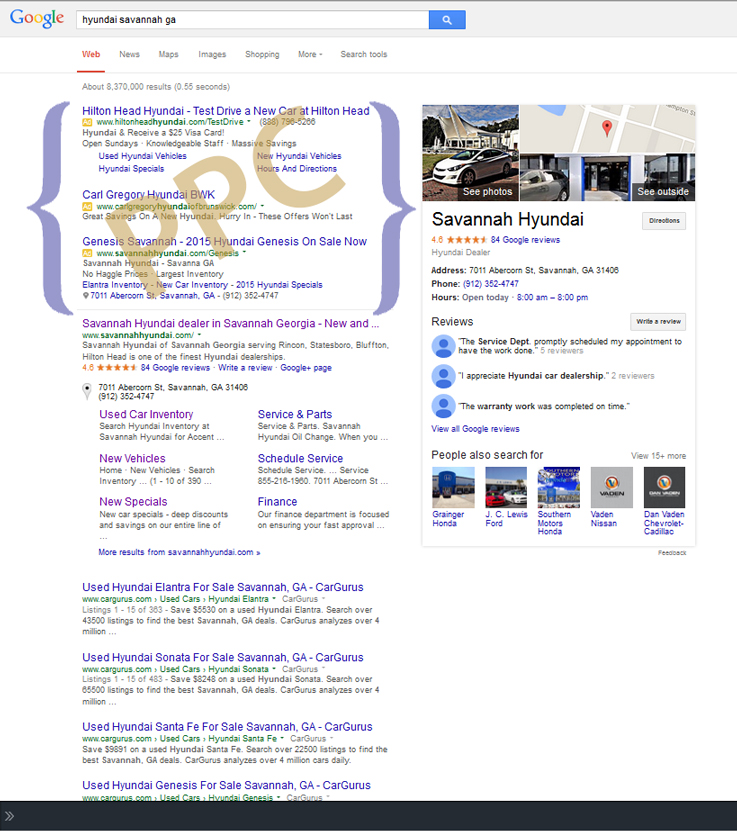Click Southern Motors Honda thumbnail
Viewport: 737px width, 831px height.
pyautogui.click(x=558, y=488)
